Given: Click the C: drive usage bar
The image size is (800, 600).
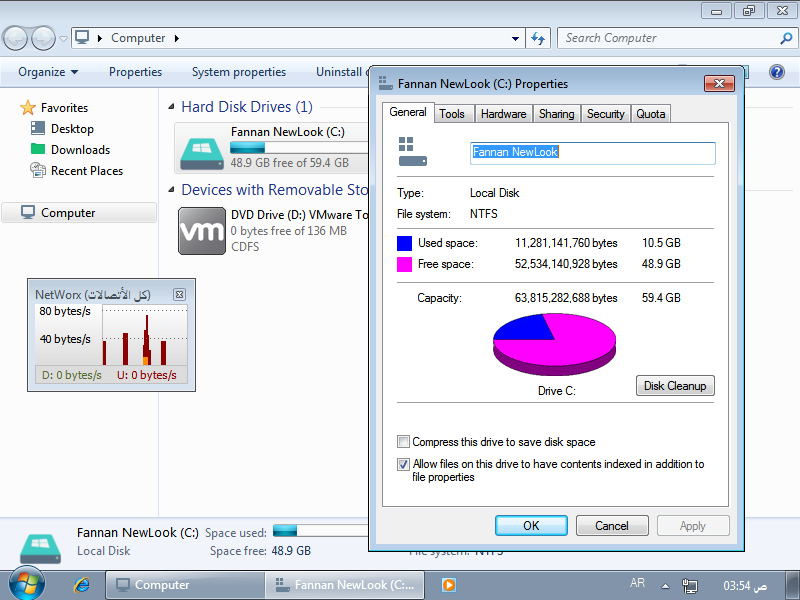Looking at the screenshot, I should pos(299,148).
